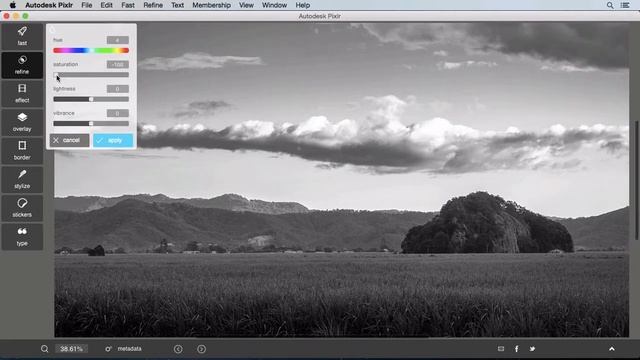Viewport: 640px width, 360px height.
Task: Open the Membership menu
Action: click(211, 5)
